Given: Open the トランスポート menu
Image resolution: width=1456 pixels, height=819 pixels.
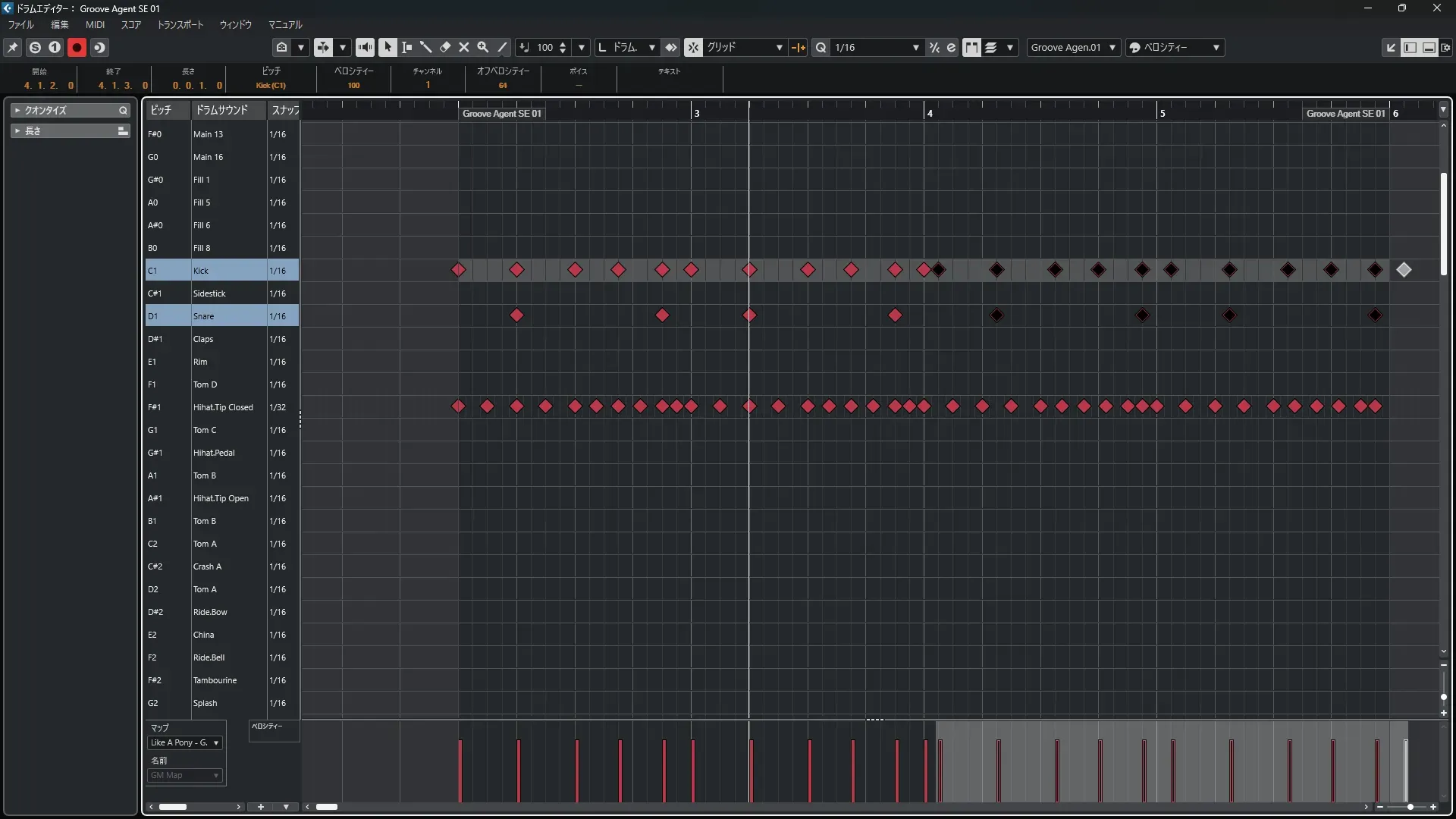Looking at the screenshot, I should point(180,24).
